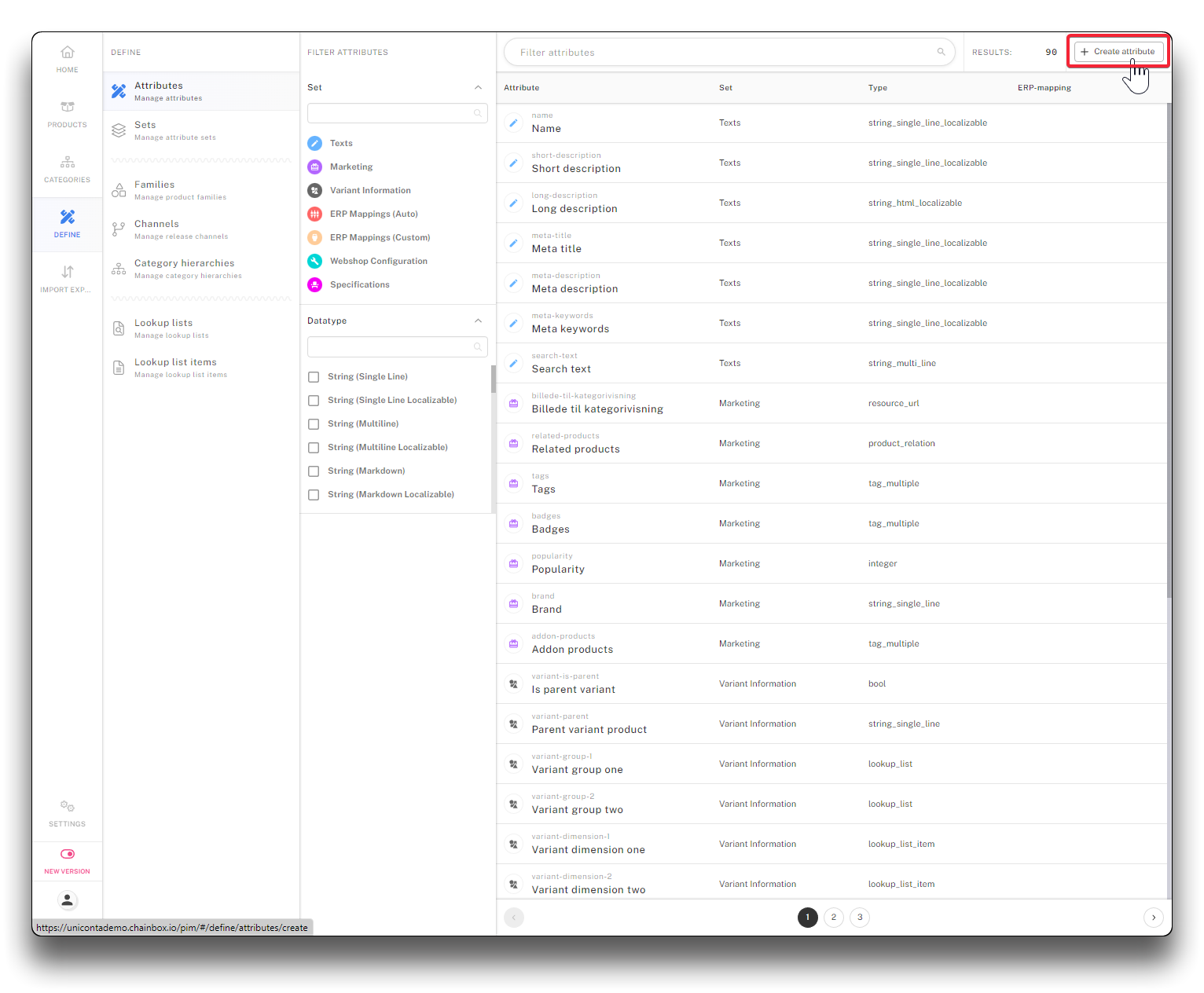Open Settings gear in sidebar
Image resolution: width=1204 pixels, height=993 pixels.
click(x=68, y=813)
